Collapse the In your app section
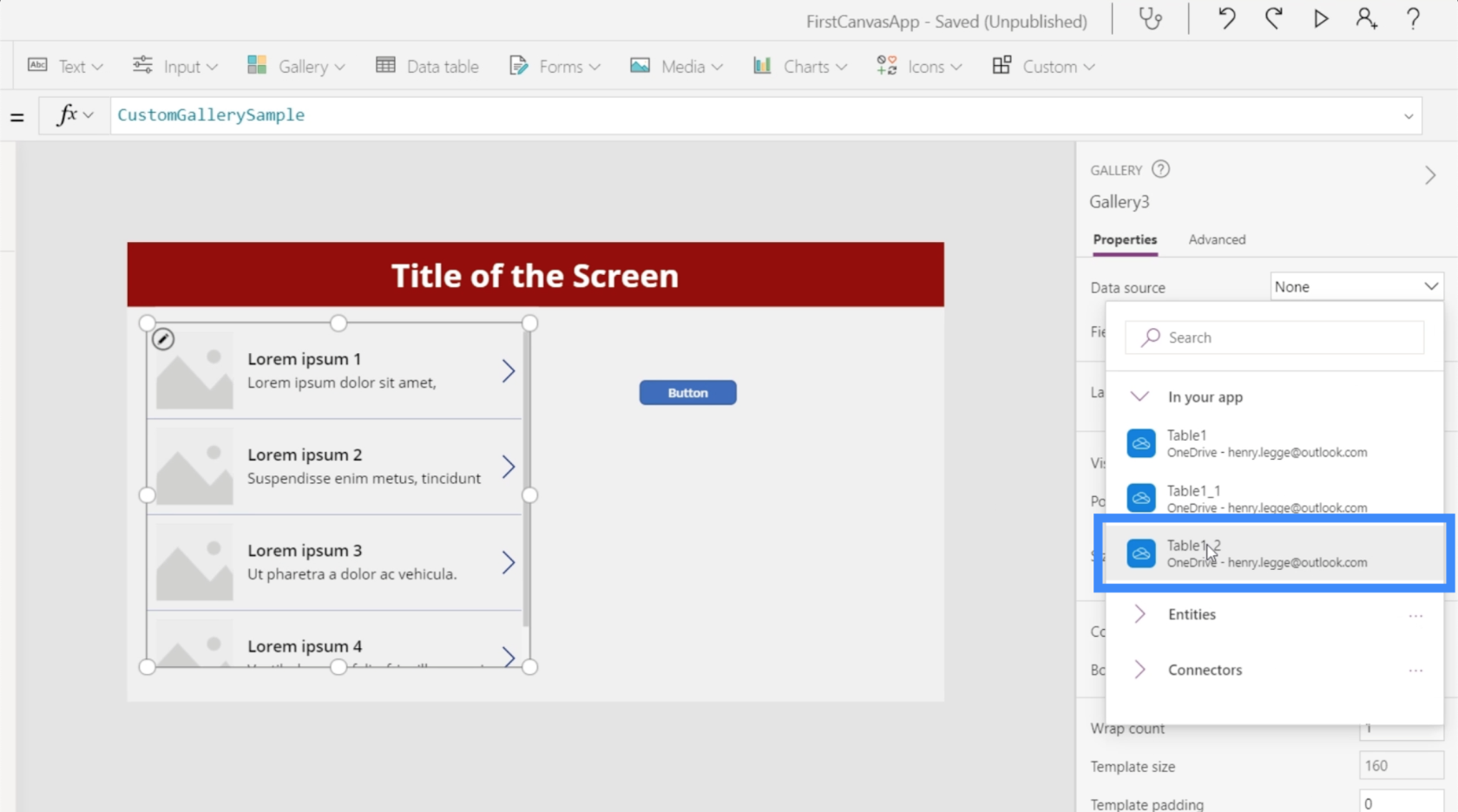Viewport: 1458px width, 812px height. click(1139, 396)
